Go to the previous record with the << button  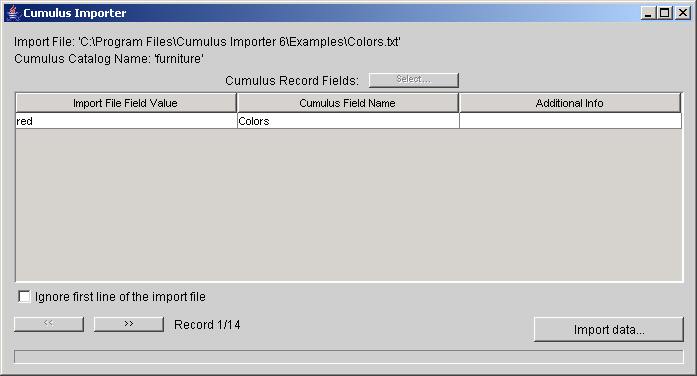pyautogui.click(x=49, y=324)
